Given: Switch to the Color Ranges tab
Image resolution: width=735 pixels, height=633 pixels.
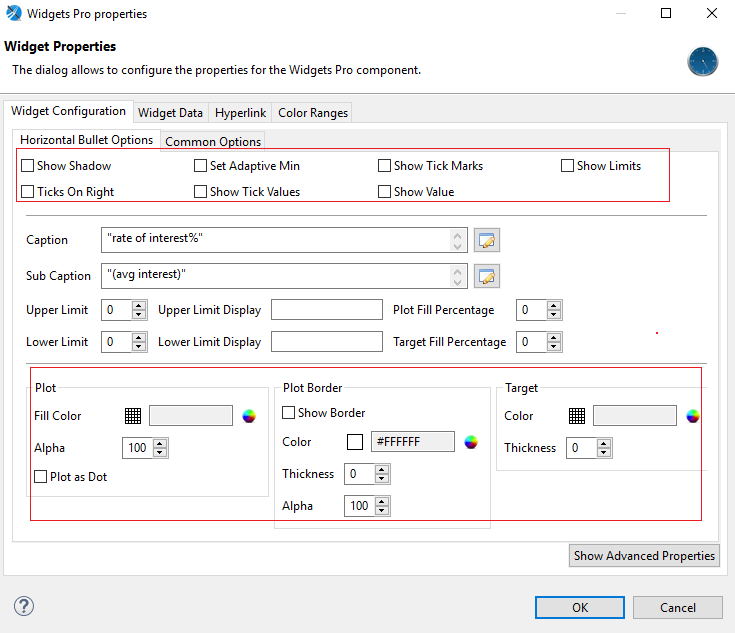Looking at the screenshot, I should pyautogui.click(x=313, y=113).
